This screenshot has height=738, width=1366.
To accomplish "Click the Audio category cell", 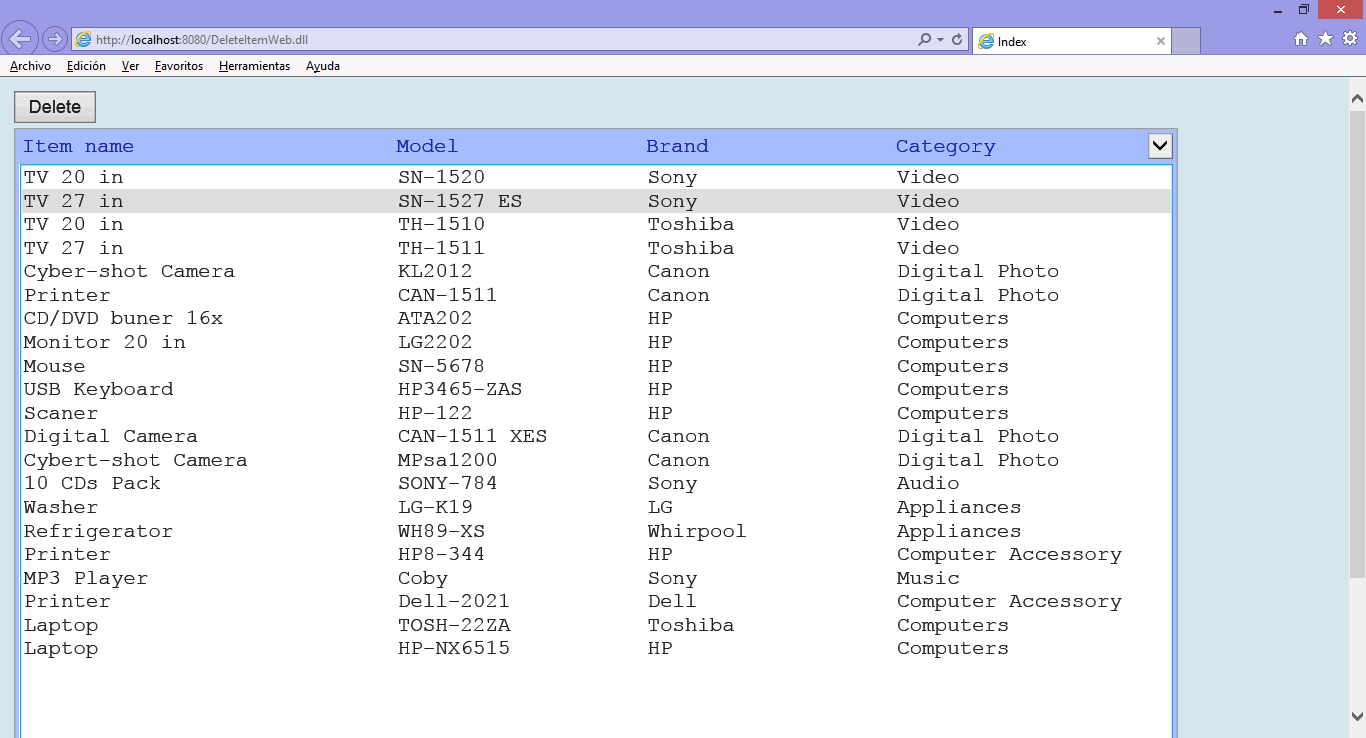I will pyautogui.click(x=928, y=483).
